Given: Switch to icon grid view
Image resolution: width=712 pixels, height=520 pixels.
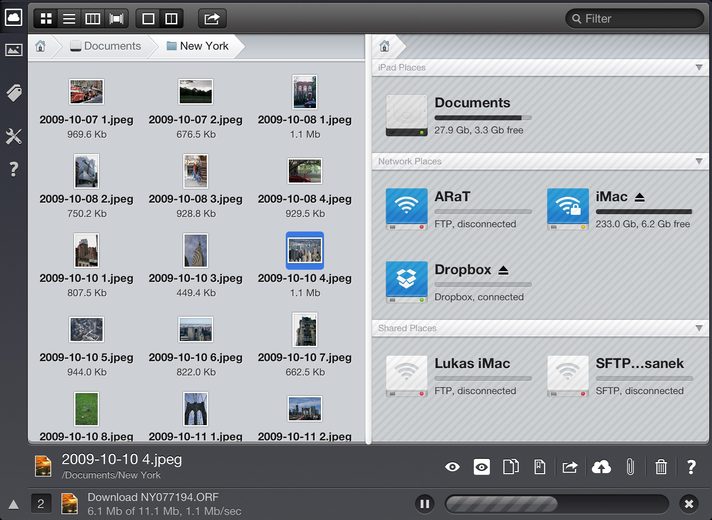Looking at the screenshot, I should pyautogui.click(x=46, y=19).
